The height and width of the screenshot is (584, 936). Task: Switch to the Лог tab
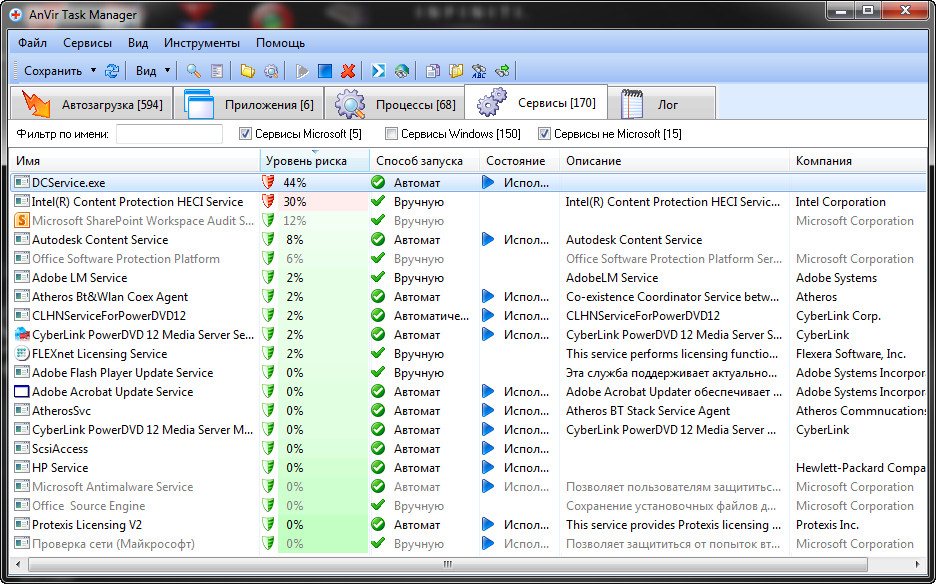[x=662, y=104]
